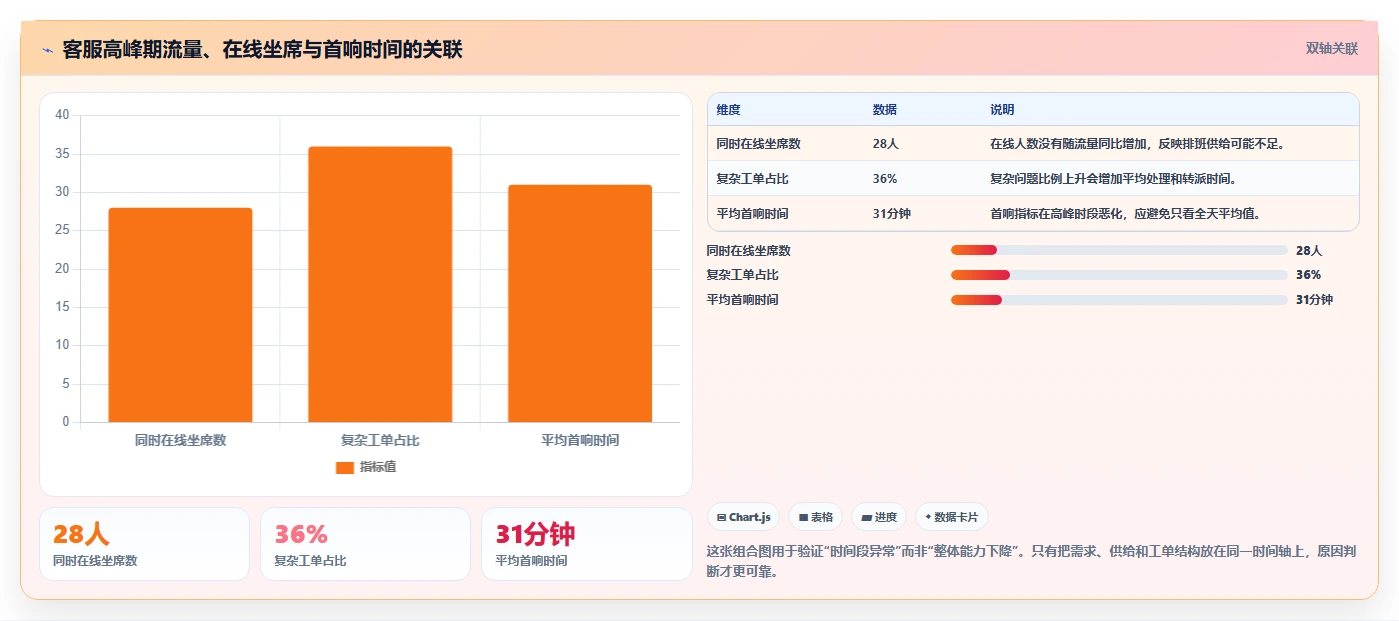1399x621 pixels.
Task: Select the 进度 tag chip
Action: coord(879,517)
